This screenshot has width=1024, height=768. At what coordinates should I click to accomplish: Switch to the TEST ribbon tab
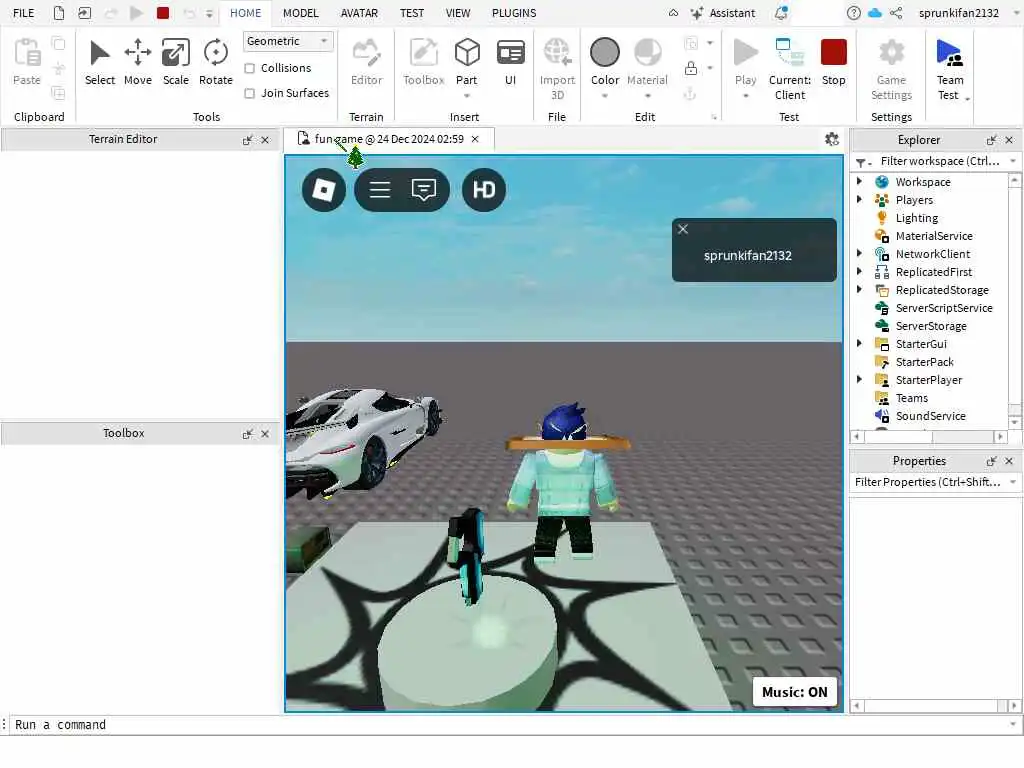point(411,13)
